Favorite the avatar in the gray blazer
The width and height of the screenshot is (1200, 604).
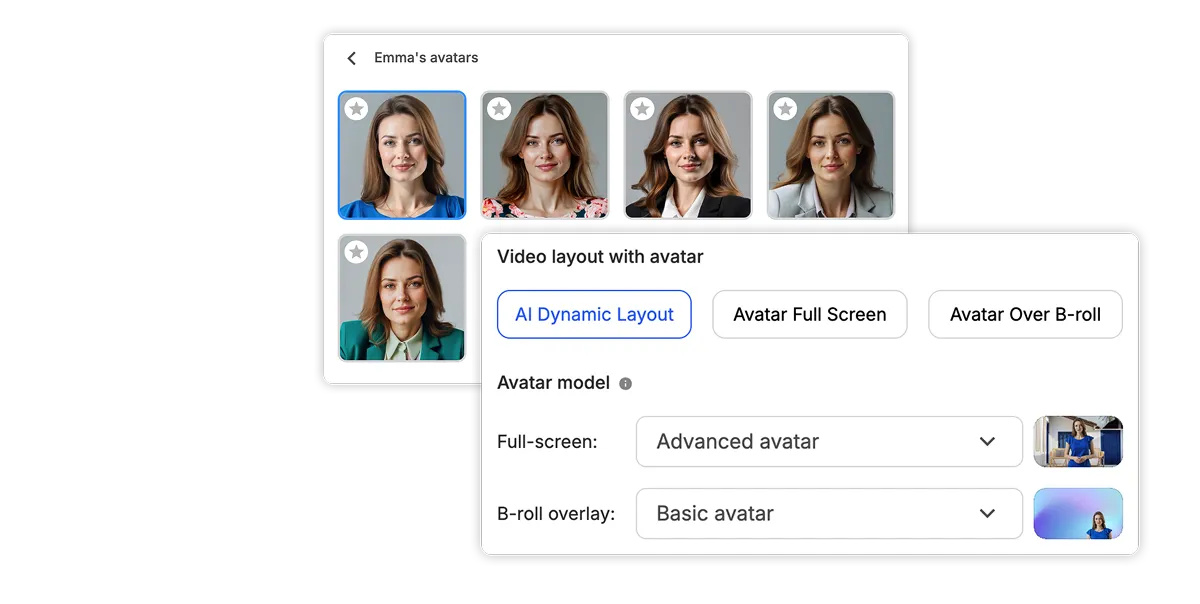[785, 109]
